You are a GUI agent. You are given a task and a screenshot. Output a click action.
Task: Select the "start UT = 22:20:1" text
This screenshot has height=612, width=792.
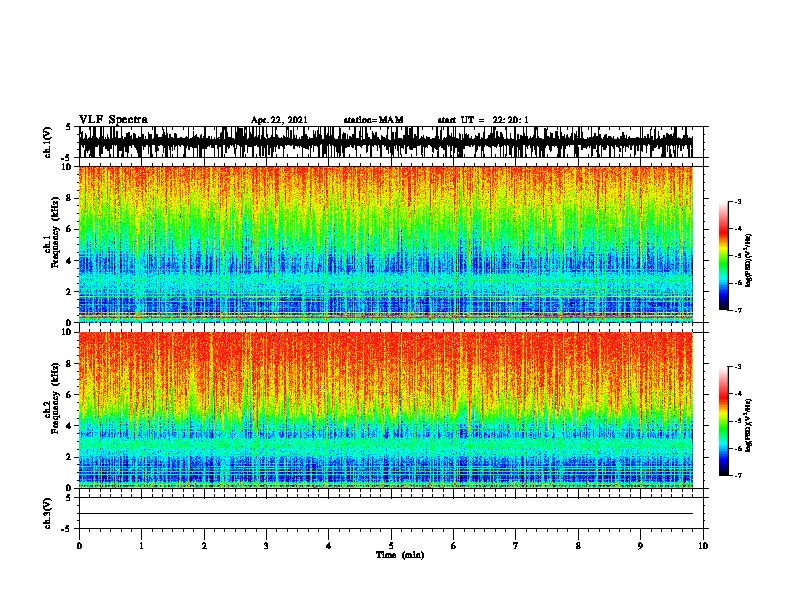(483, 120)
